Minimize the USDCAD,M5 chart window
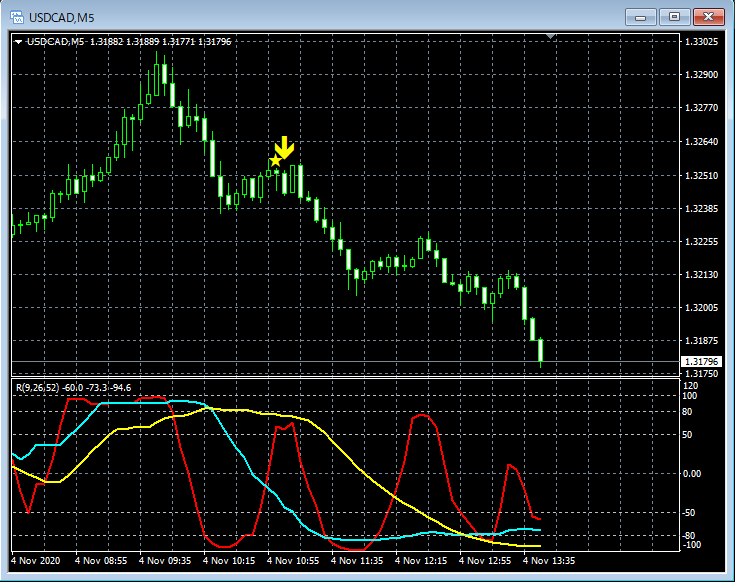735x582 pixels. 640,17
